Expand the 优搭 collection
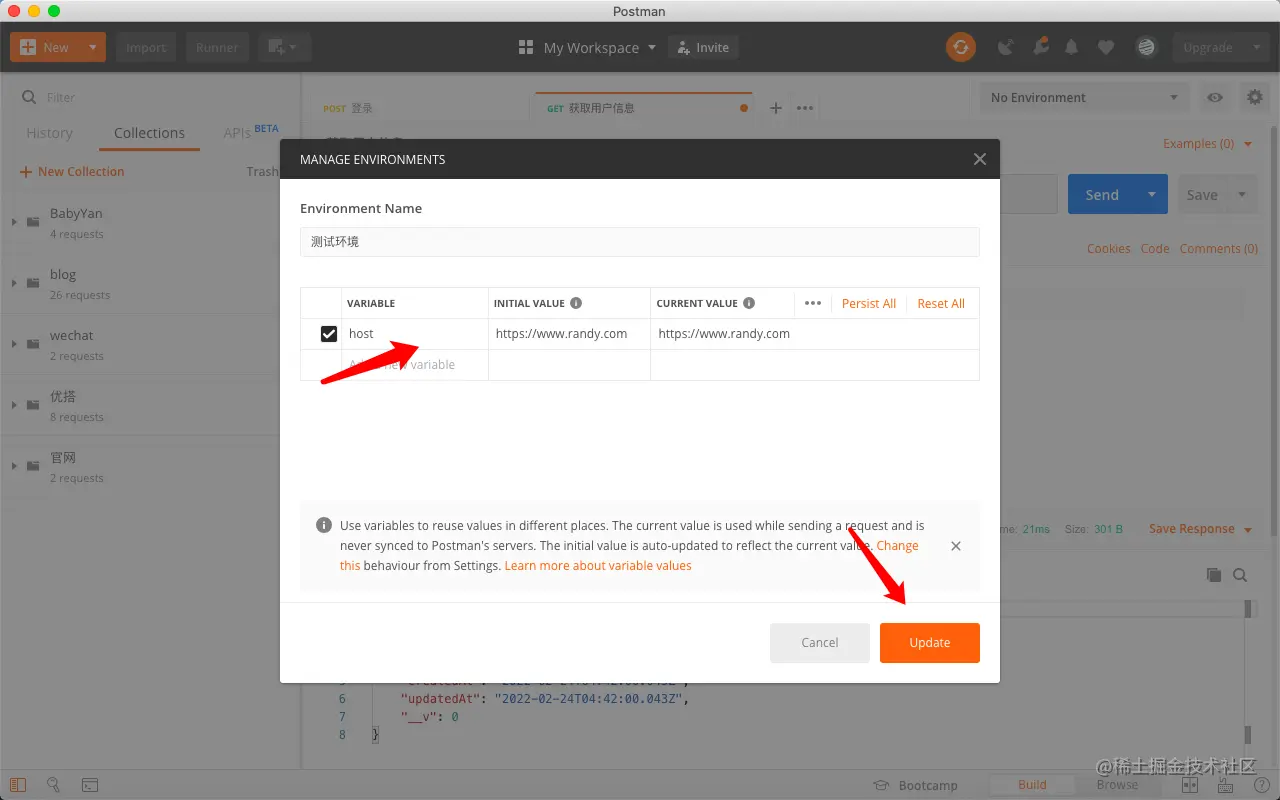Screen dimensions: 1280x800 (14, 405)
